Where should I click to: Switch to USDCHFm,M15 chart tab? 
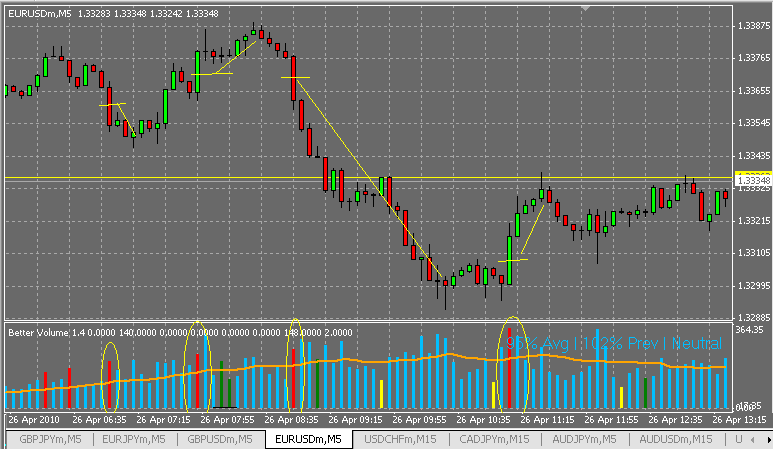tap(400, 439)
